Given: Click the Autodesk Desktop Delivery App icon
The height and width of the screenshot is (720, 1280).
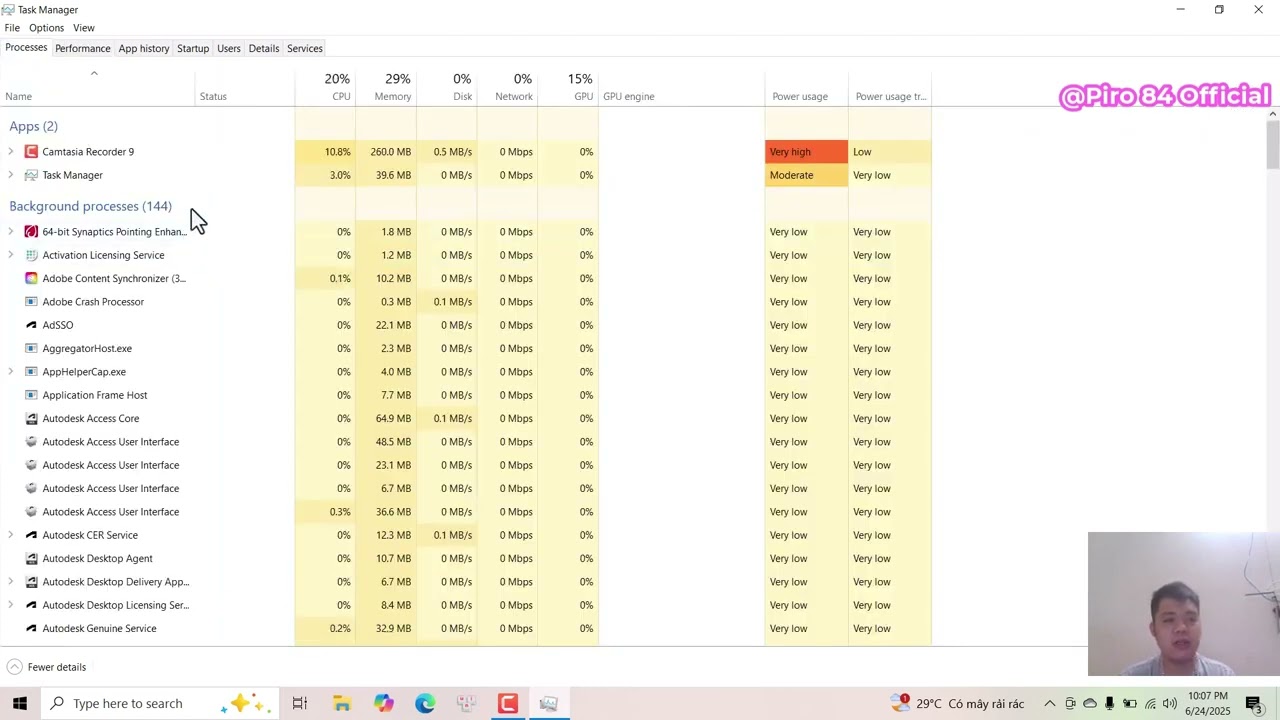Looking at the screenshot, I should [31, 582].
